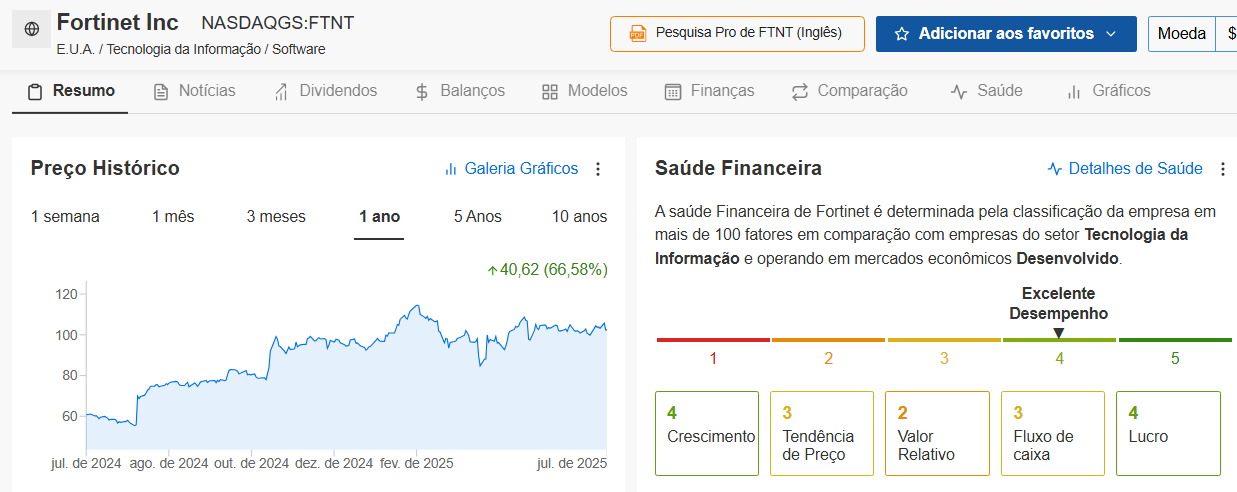1237x492 pixels.
Task: Select the 5 Anos time range
Action: tap(478, 217)
